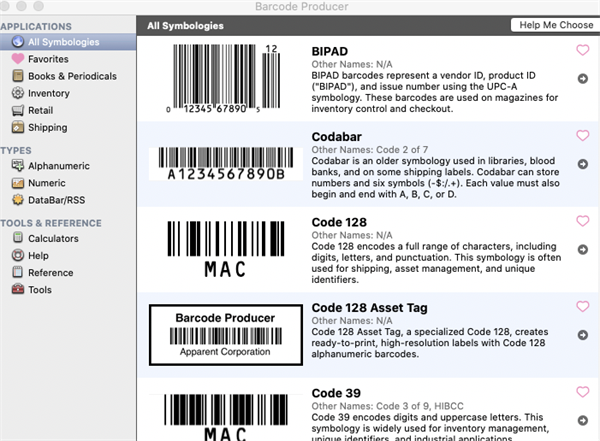This screenshot has width=600, height=441.
Task: Open Favorites via the pink heart icon
Action: pos(18,59)
